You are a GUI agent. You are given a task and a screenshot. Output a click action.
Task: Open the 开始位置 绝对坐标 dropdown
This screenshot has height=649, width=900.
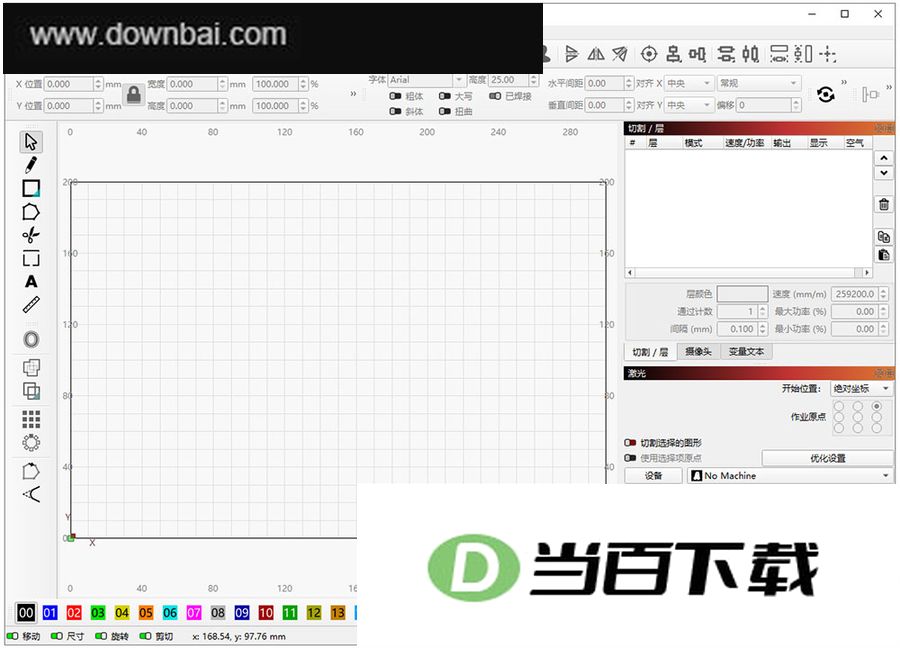click(x=862, y=389)
